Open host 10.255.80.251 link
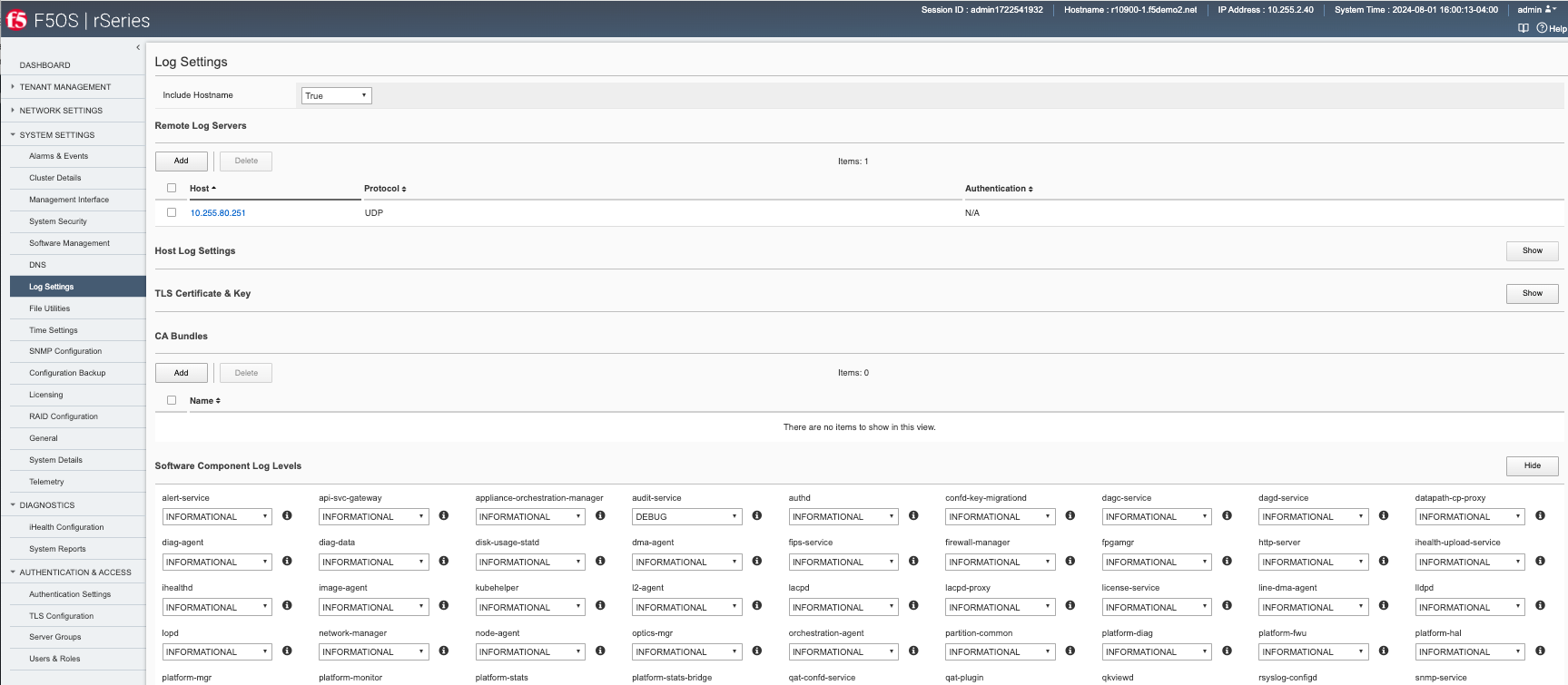This screenshot has height=685, width=1568. 218,213
